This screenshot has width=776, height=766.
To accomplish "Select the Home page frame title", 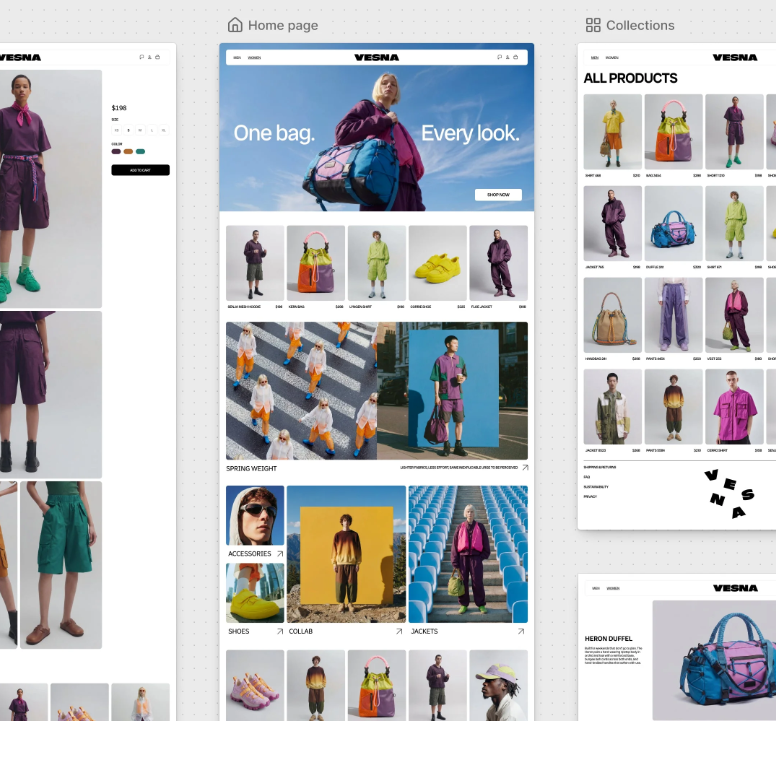I will point(283,25).
